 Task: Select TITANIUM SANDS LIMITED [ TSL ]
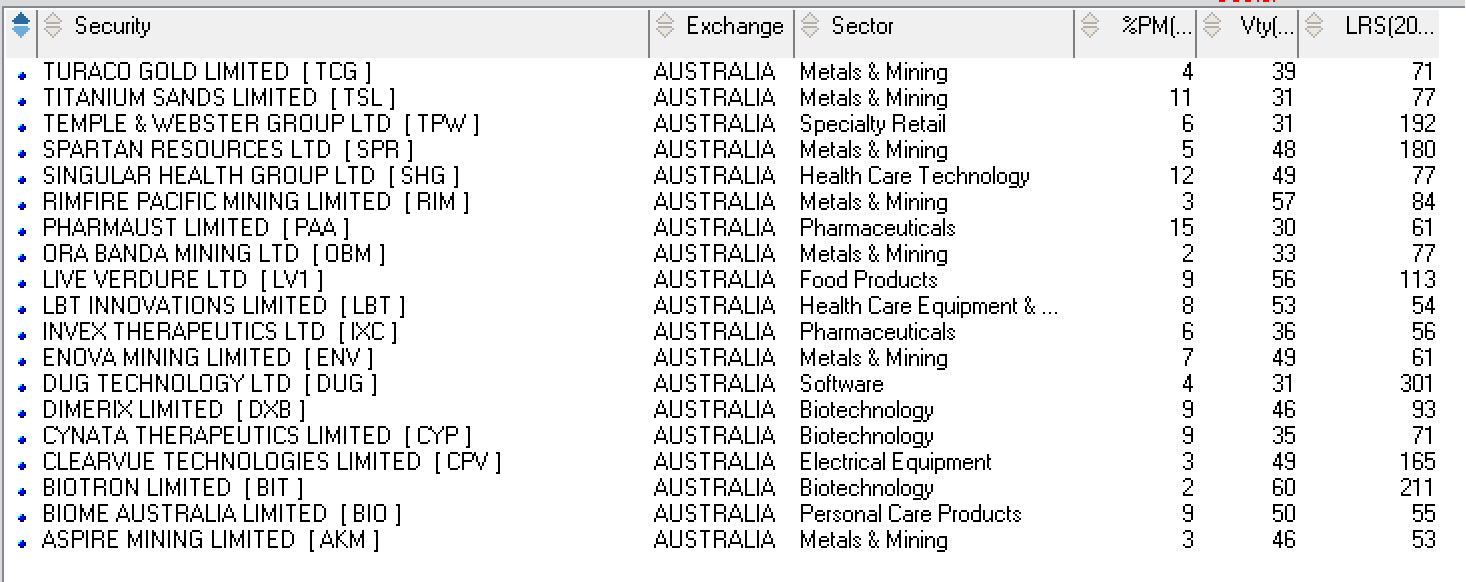(x=219, y=98)
